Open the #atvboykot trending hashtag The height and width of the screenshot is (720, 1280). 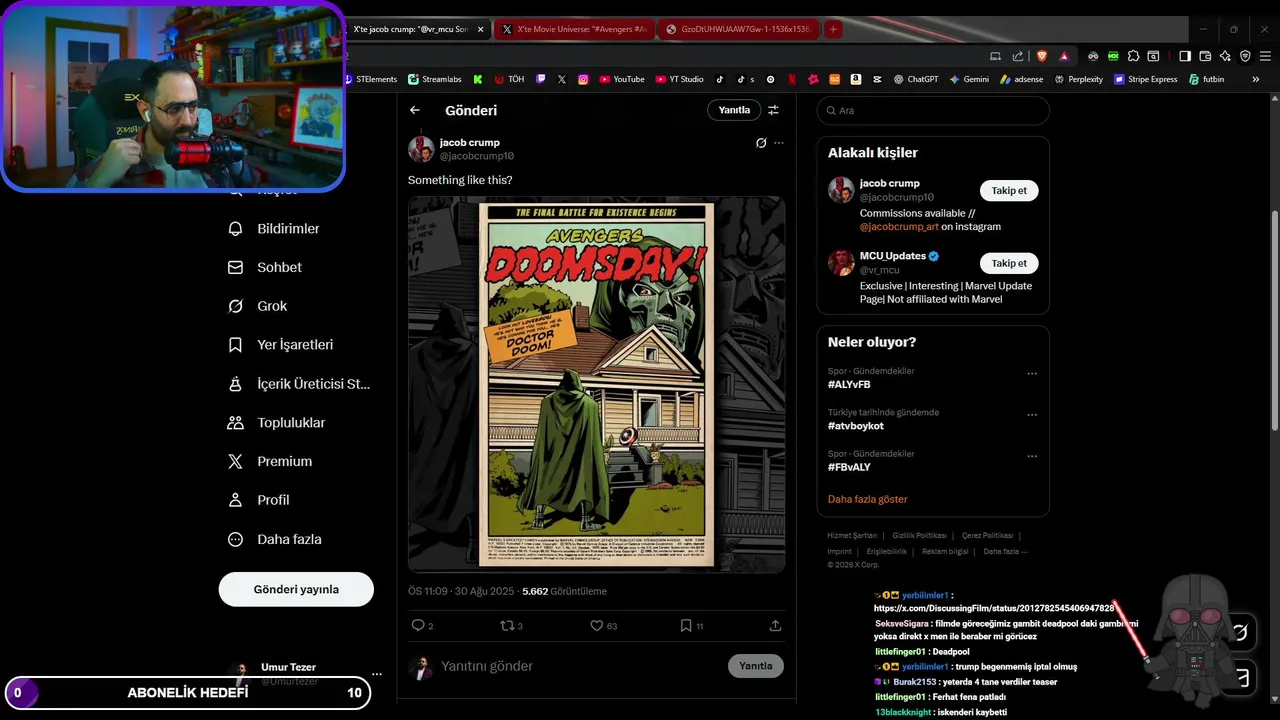tap(856, 426)
